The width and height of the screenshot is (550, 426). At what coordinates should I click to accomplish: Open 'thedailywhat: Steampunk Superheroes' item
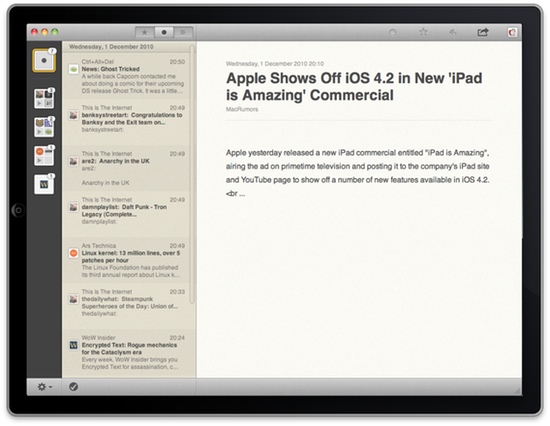(126, 306)
